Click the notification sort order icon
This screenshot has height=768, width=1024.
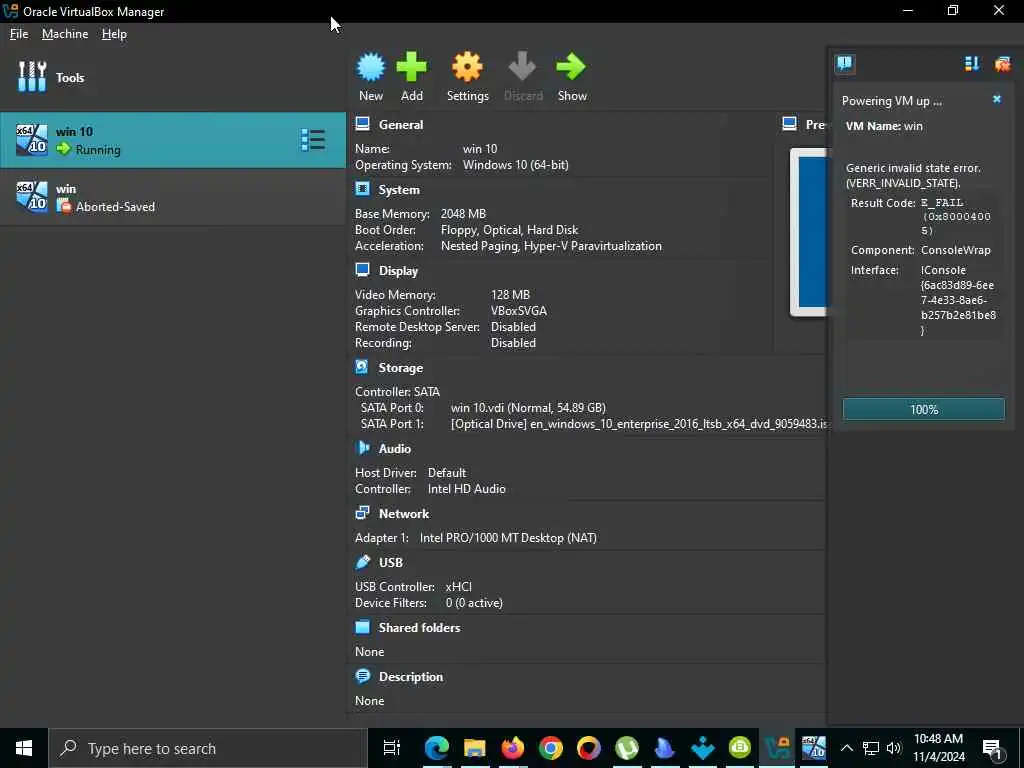(x=972, y=63)
